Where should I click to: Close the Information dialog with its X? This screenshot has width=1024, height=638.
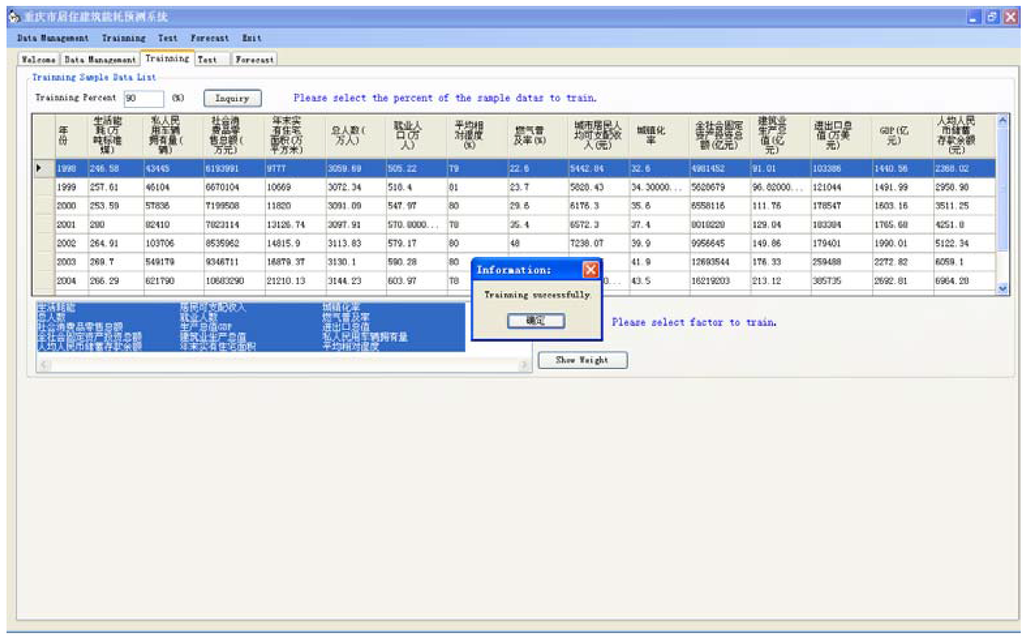590,270
